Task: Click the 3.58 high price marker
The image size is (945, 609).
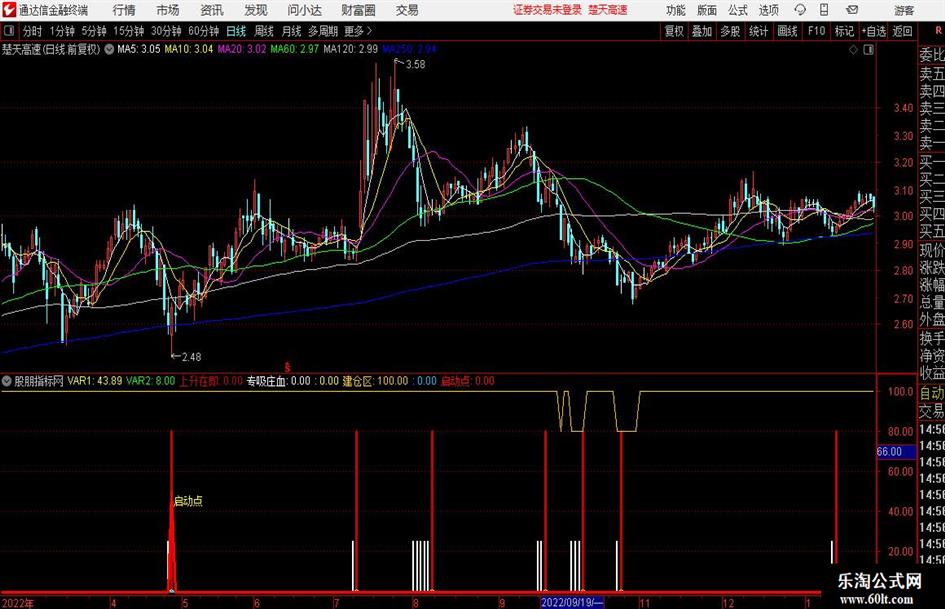Action: tap(415, 65)
